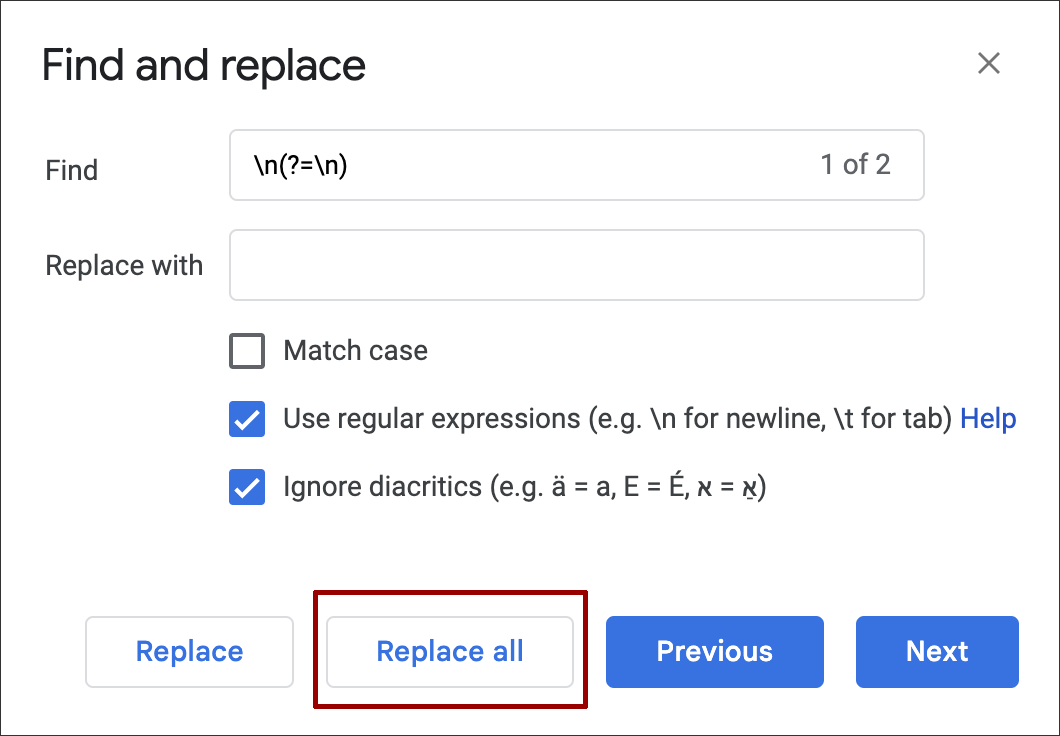Jump to the Next match
The width and height of the screenshot is (1060, 736).
937,652
